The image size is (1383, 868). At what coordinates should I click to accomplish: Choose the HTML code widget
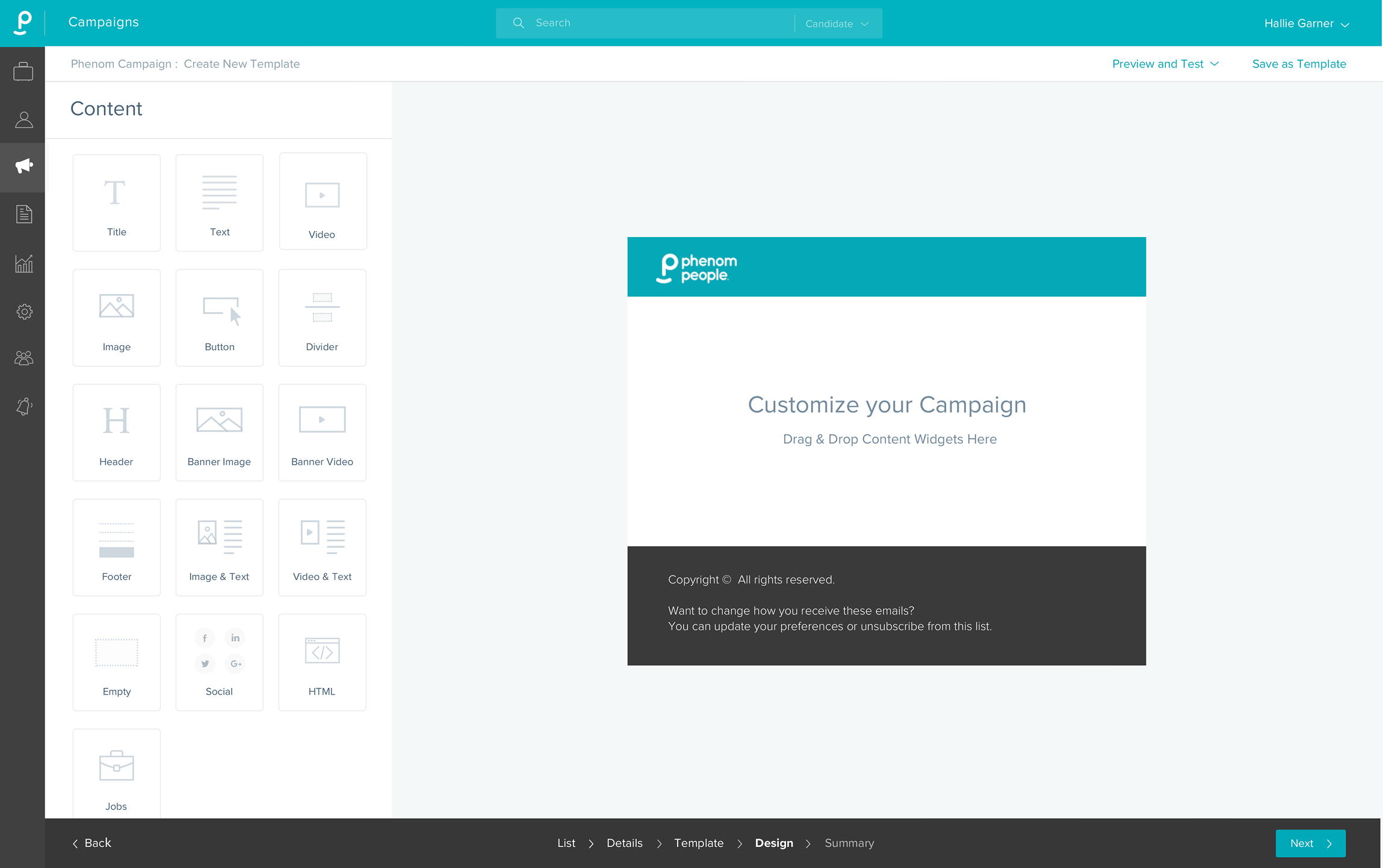click(322, 662)
